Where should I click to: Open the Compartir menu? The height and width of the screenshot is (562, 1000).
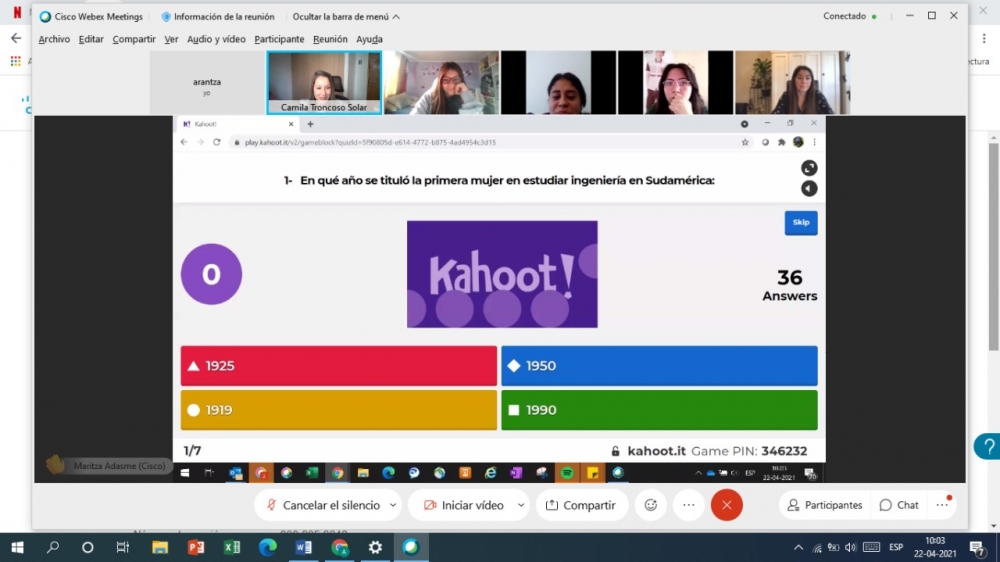click(x=134, y=39)
